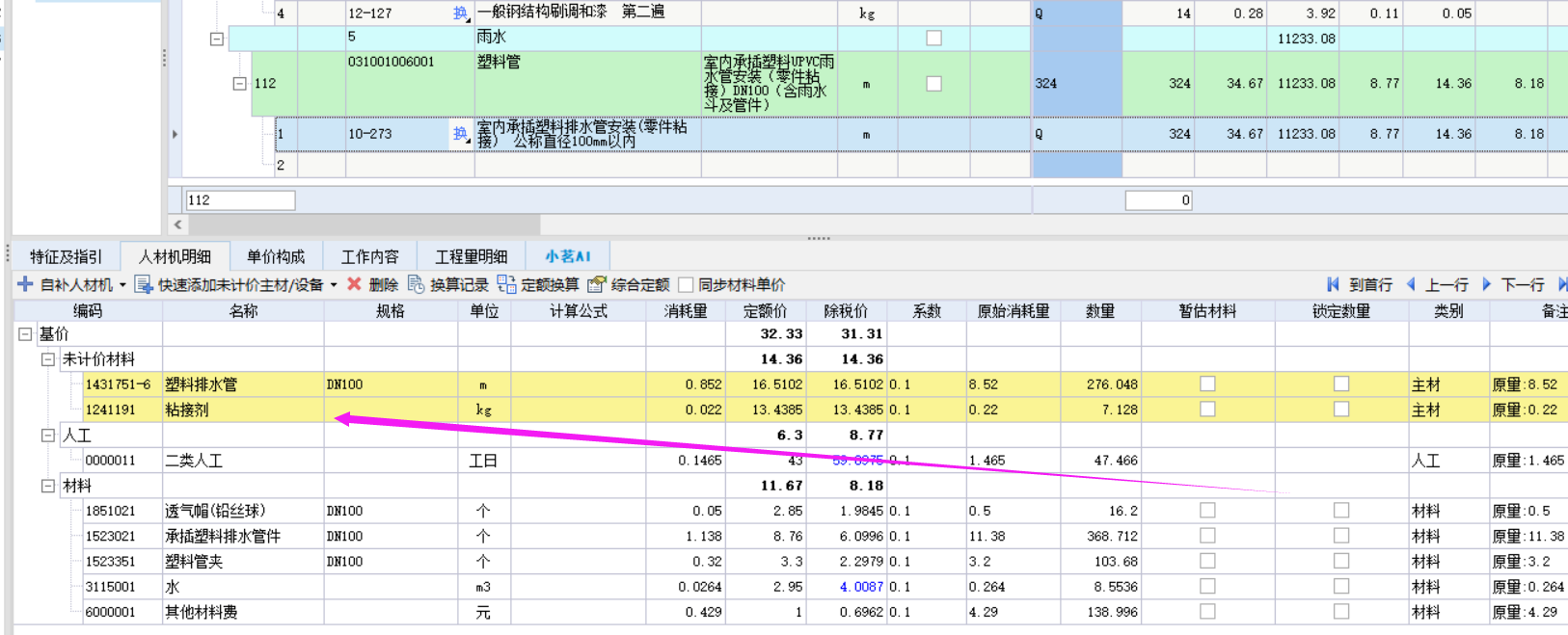
Task: Click the 换 icon in row 12-127
Action: (x=461, y=13)
